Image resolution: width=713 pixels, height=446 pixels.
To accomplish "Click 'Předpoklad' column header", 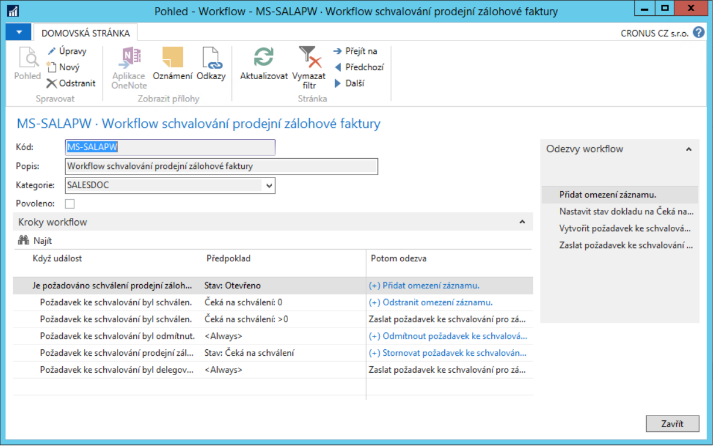I will (228, 258).
